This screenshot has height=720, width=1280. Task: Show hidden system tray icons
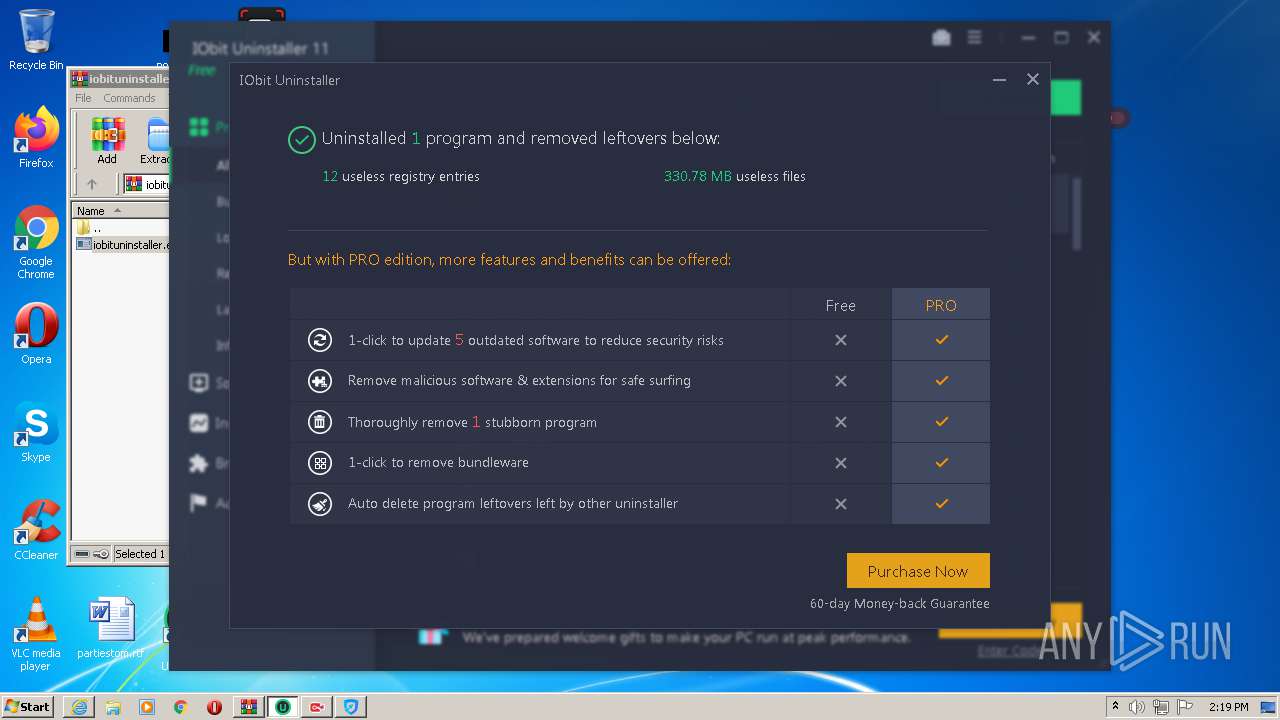point(1116,707)
